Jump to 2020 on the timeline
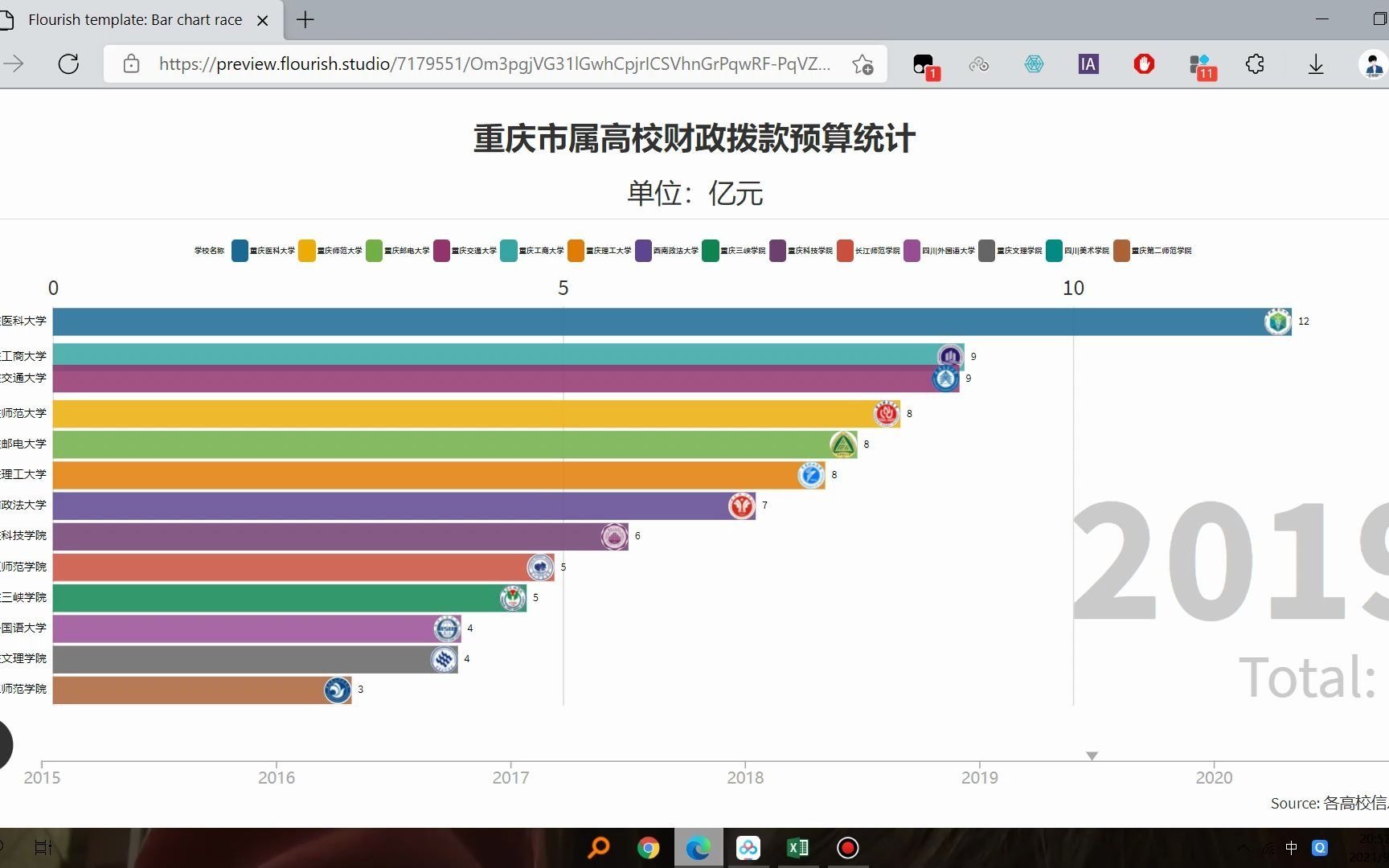 (x=1214, y=777)
